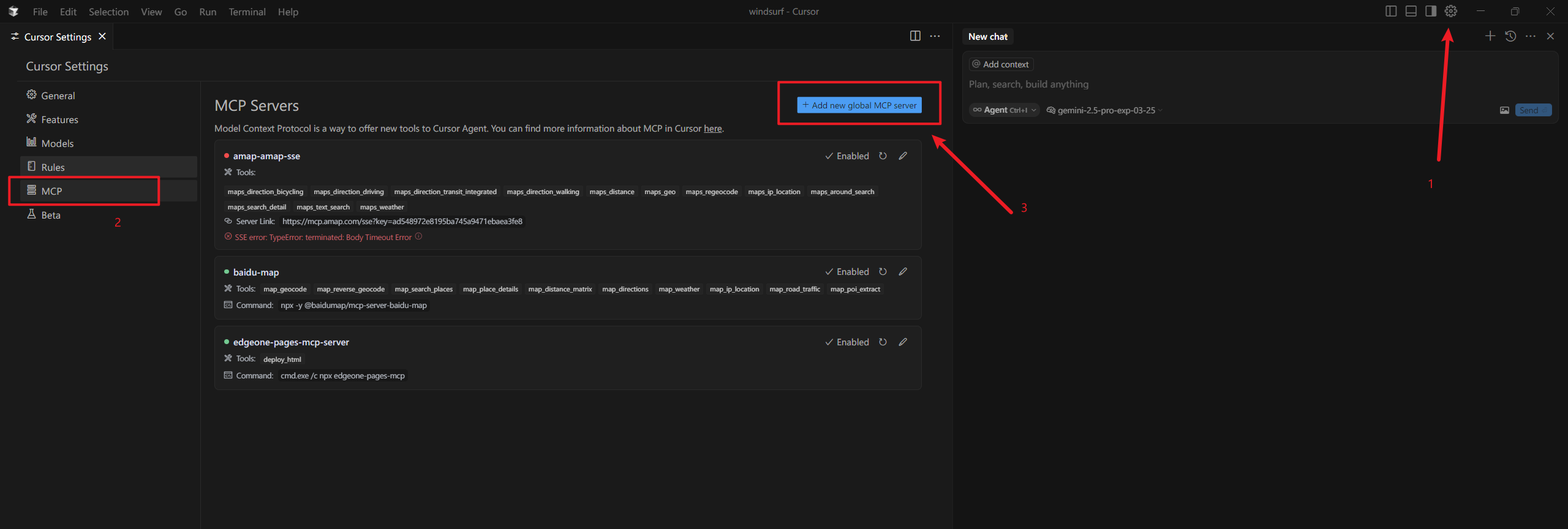The height and width of the screenshot is (529, 1568).
Task: Open the Agent mode dropdown
Action: point(1005,110)
